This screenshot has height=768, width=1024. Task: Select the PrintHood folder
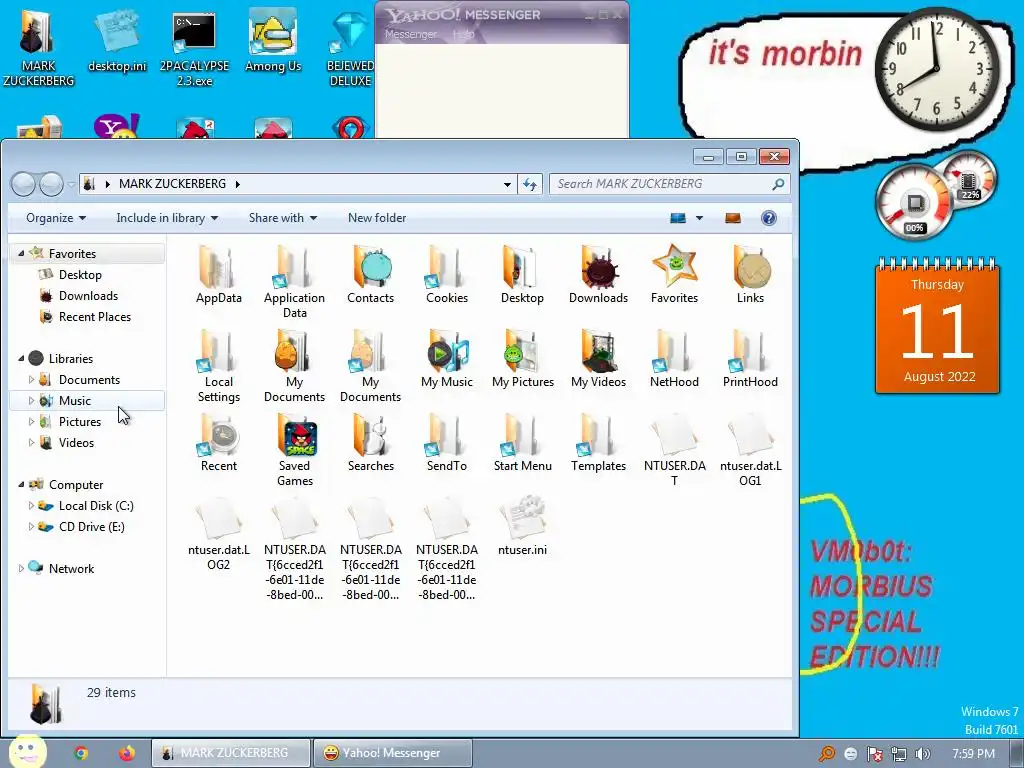point(750,359)
